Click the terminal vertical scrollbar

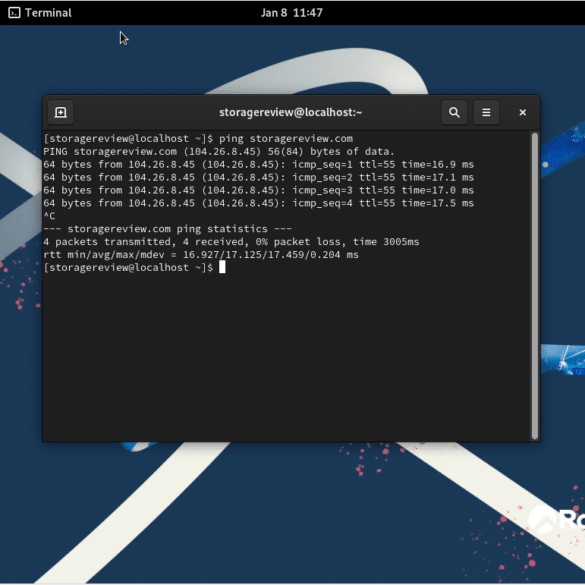(534, 286)
